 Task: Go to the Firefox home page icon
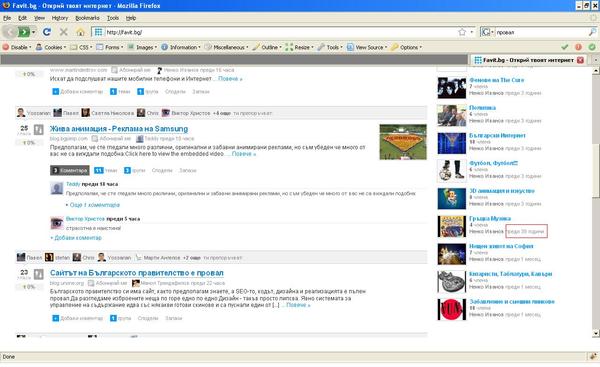[x=80, y=32]
